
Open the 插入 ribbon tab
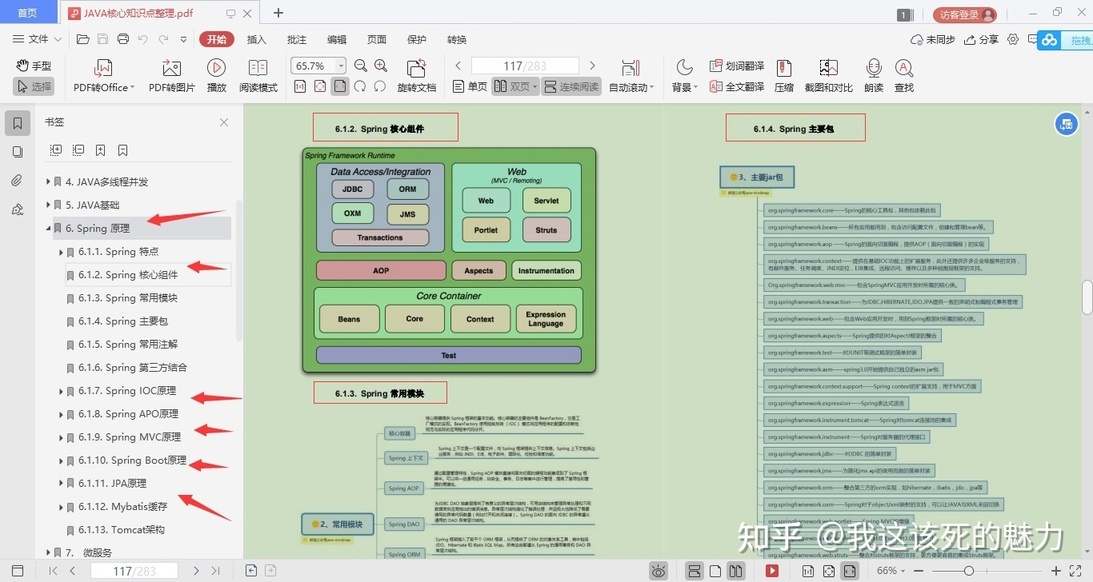(257, 40)
